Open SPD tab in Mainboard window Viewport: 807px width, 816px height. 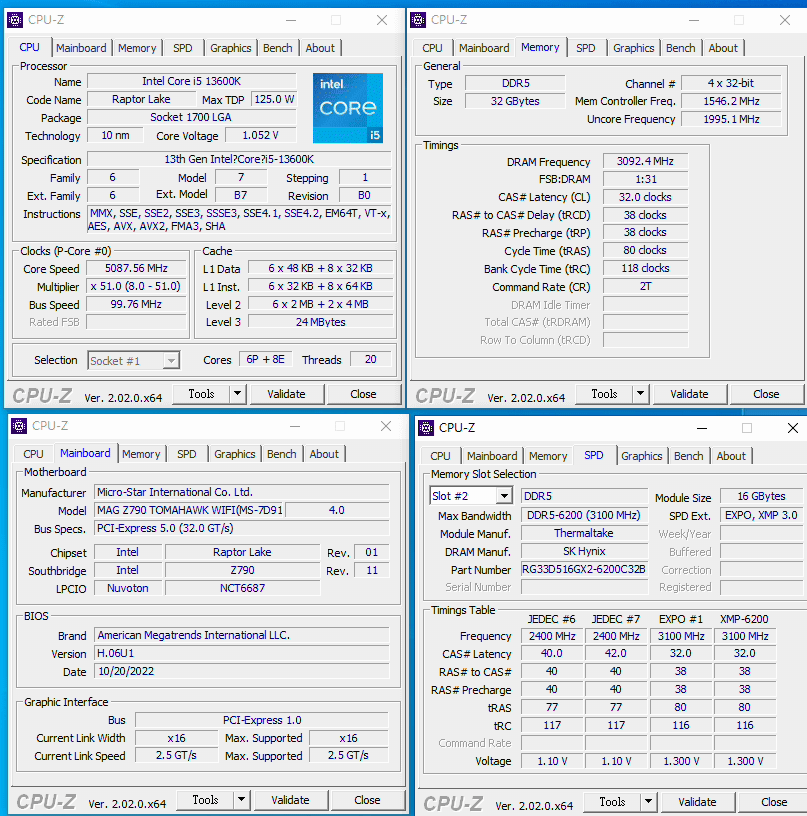click(186, 454)
